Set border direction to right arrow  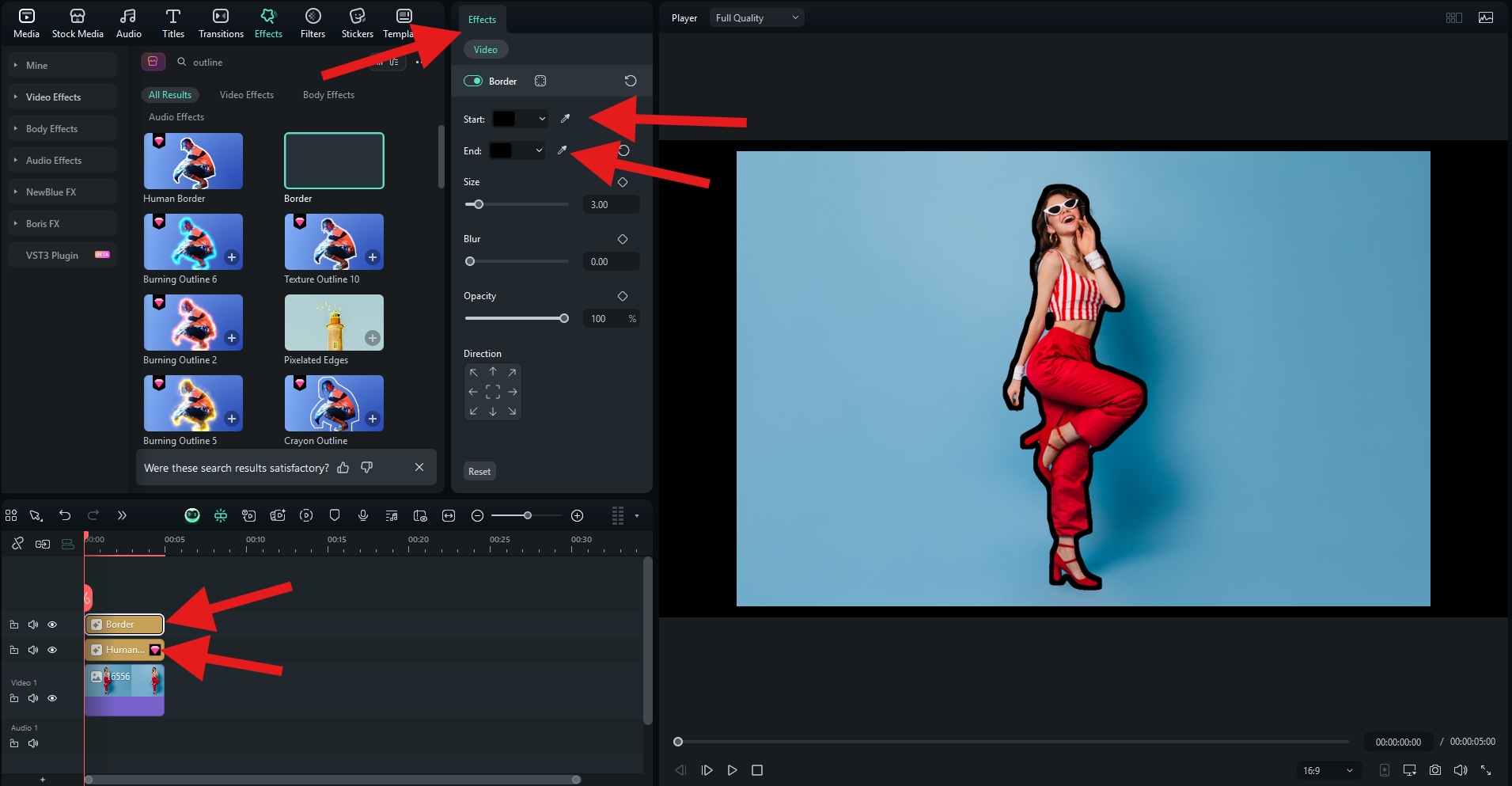click(x=513, y=392)
